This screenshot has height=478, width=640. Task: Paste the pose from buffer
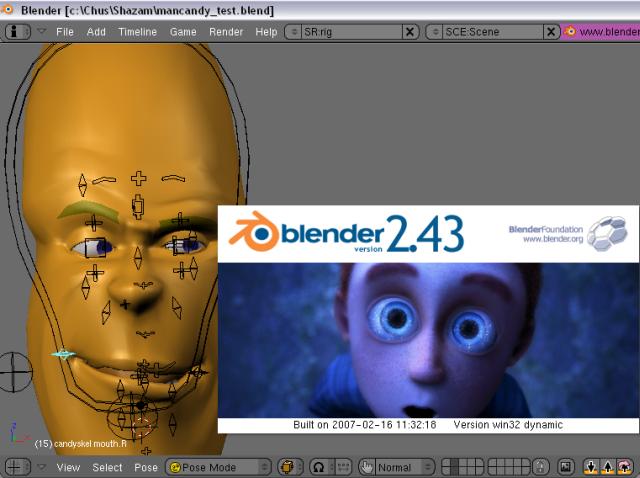(608, 467)
